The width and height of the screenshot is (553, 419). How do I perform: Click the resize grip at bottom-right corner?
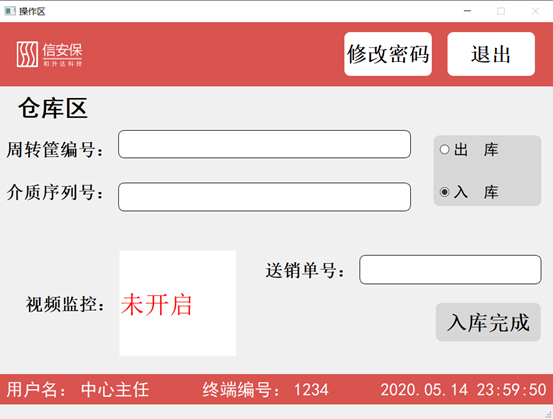pos(548,415)
